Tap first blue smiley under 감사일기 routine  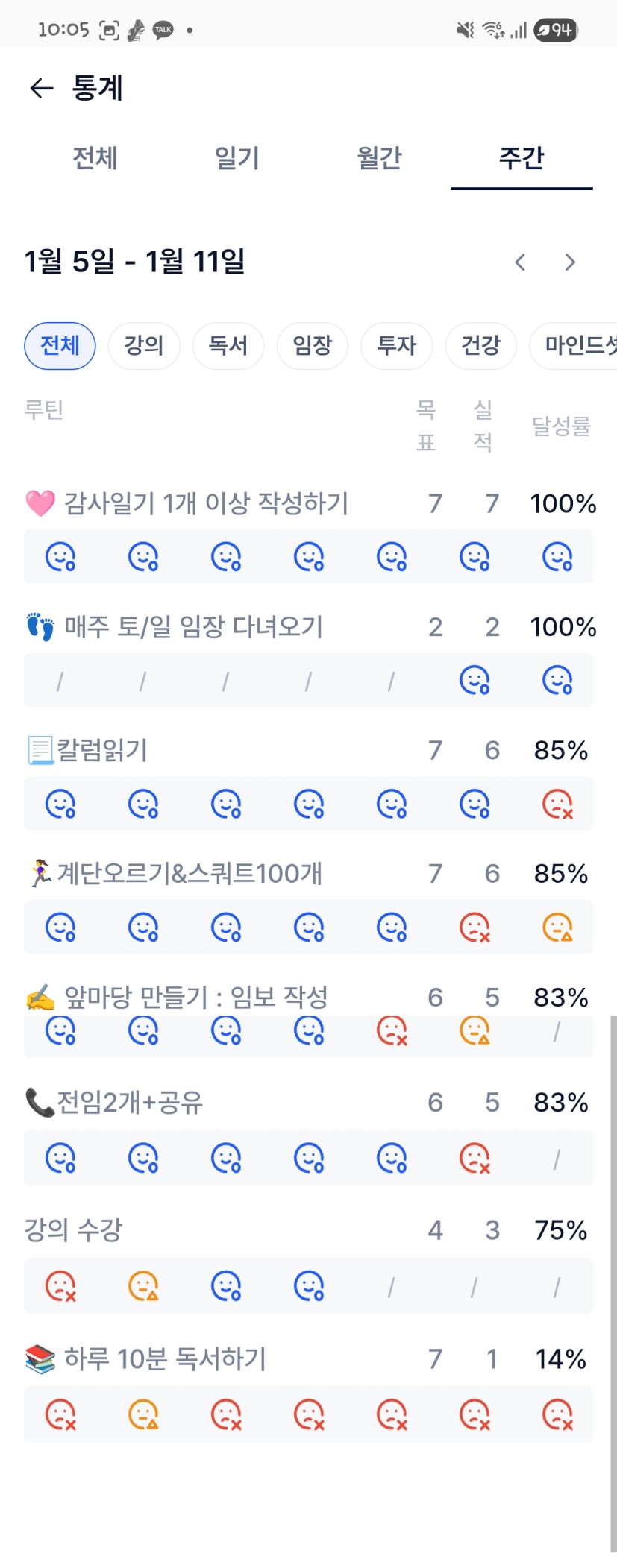click(x=60, y=556)
